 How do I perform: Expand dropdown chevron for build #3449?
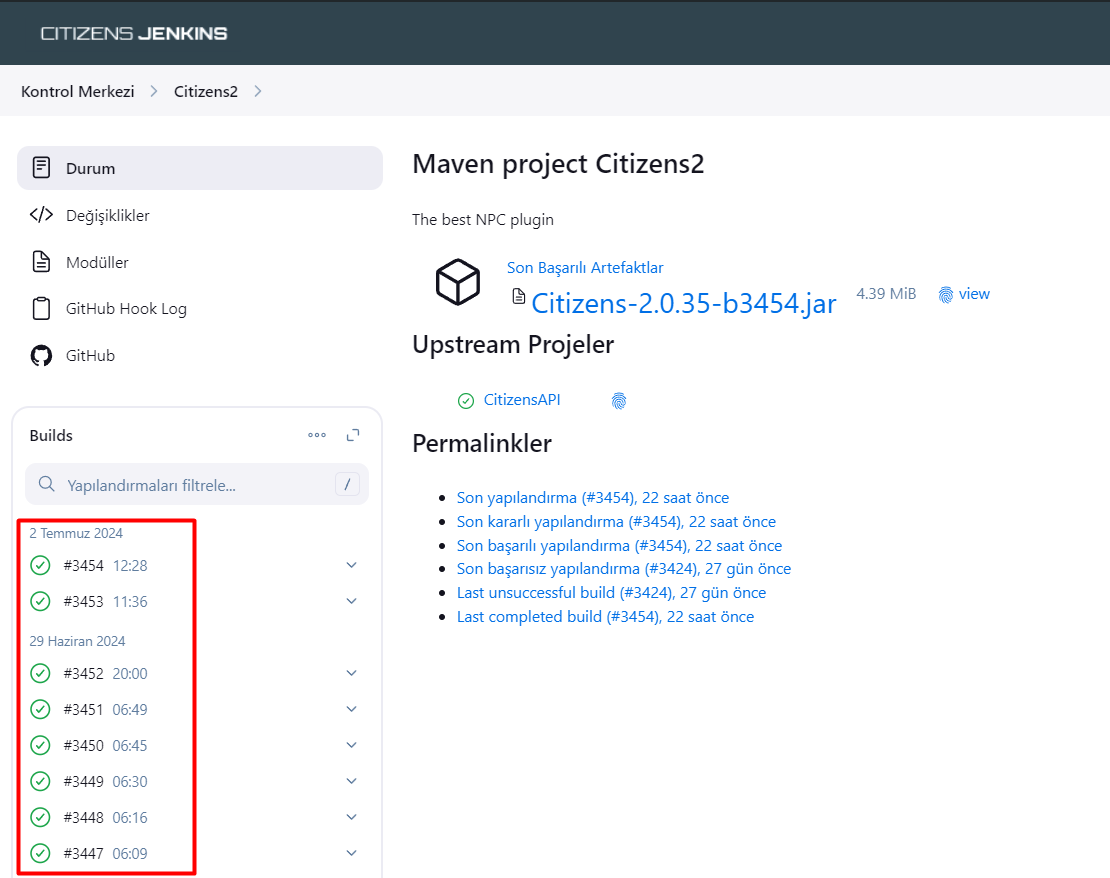[351, 781]
